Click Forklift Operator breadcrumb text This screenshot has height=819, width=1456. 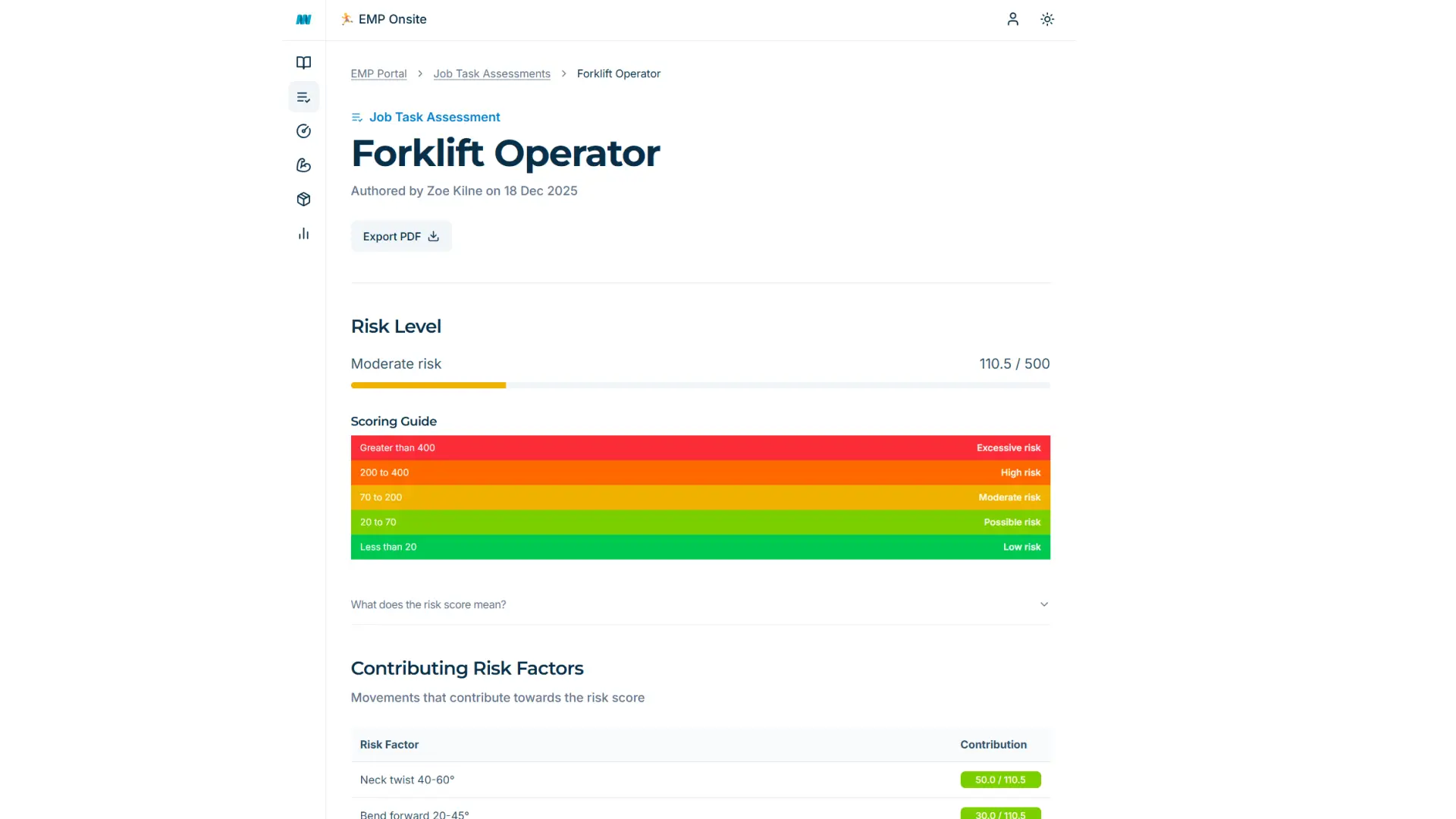click(618, 74)
